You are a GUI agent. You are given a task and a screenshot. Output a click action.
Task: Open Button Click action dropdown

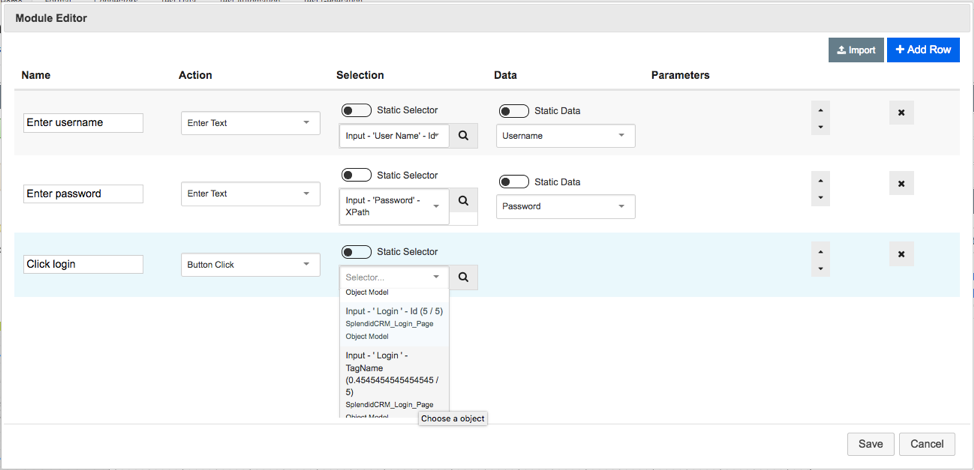250,264
